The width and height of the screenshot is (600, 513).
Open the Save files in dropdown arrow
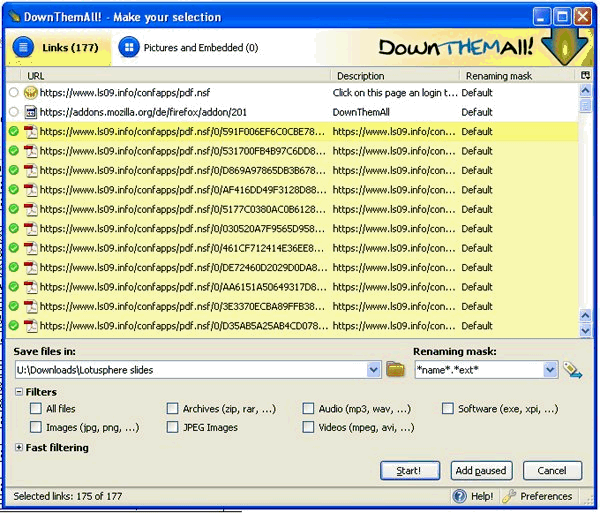(373, 370)
